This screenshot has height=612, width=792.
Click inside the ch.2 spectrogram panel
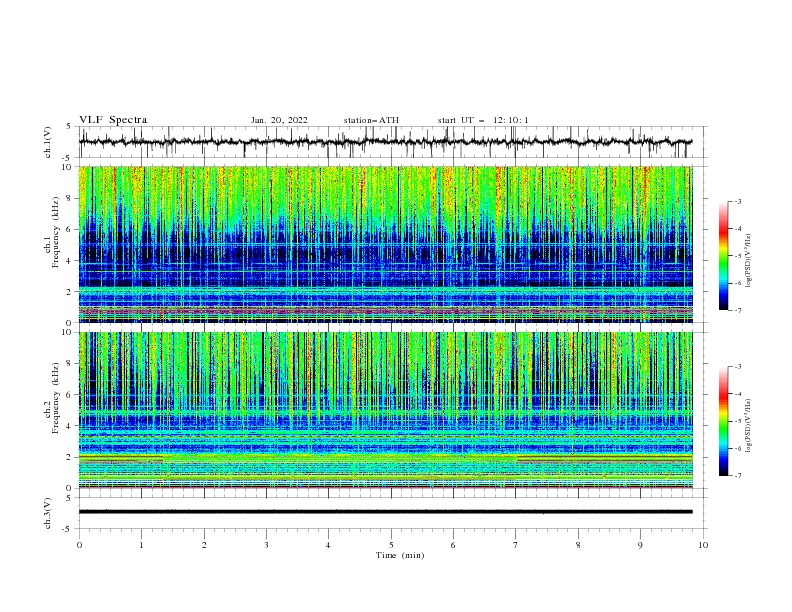385,410
